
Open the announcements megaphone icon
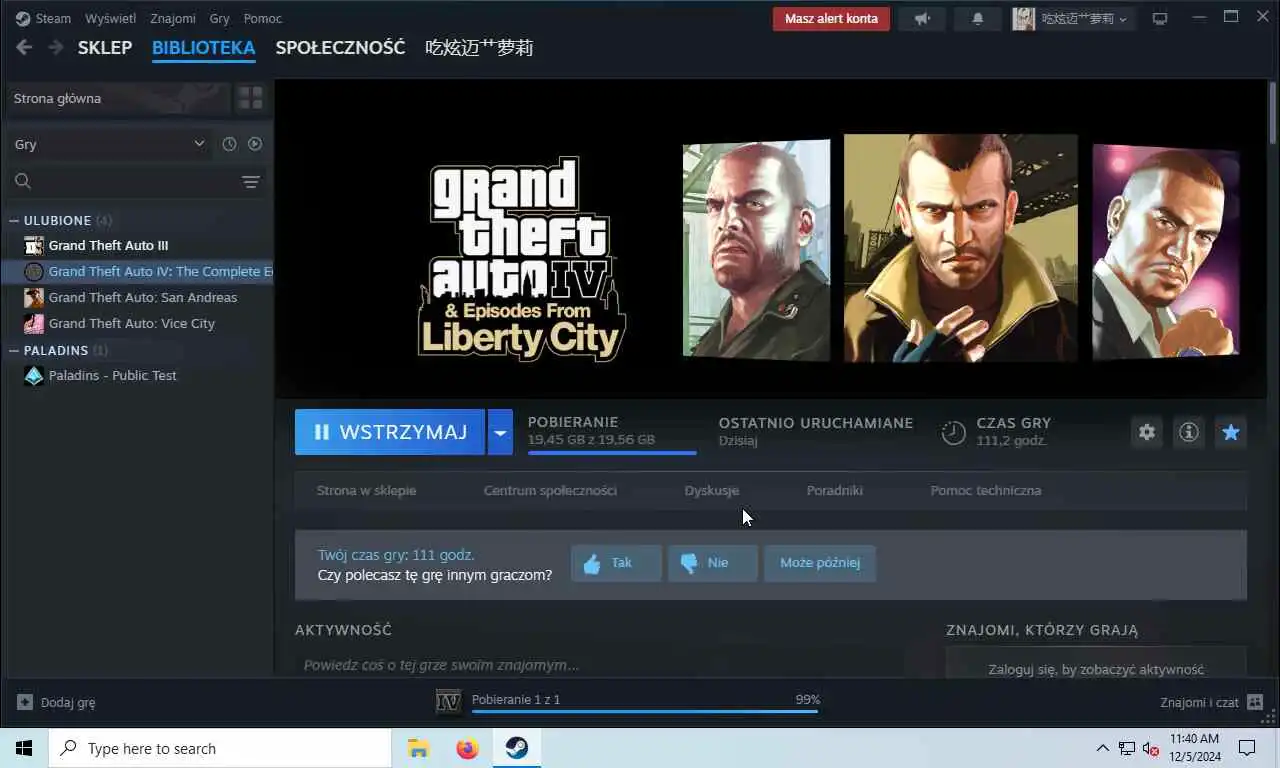coord(922,18)
